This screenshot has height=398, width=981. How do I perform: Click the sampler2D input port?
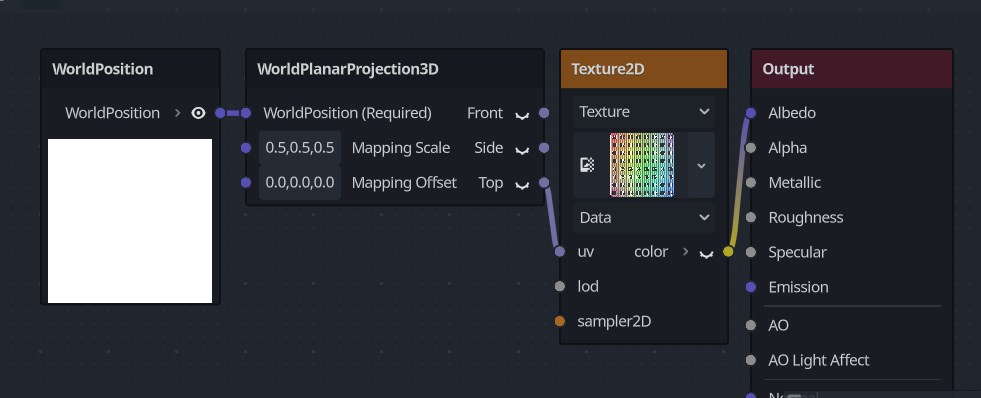[x=560, y=322]
